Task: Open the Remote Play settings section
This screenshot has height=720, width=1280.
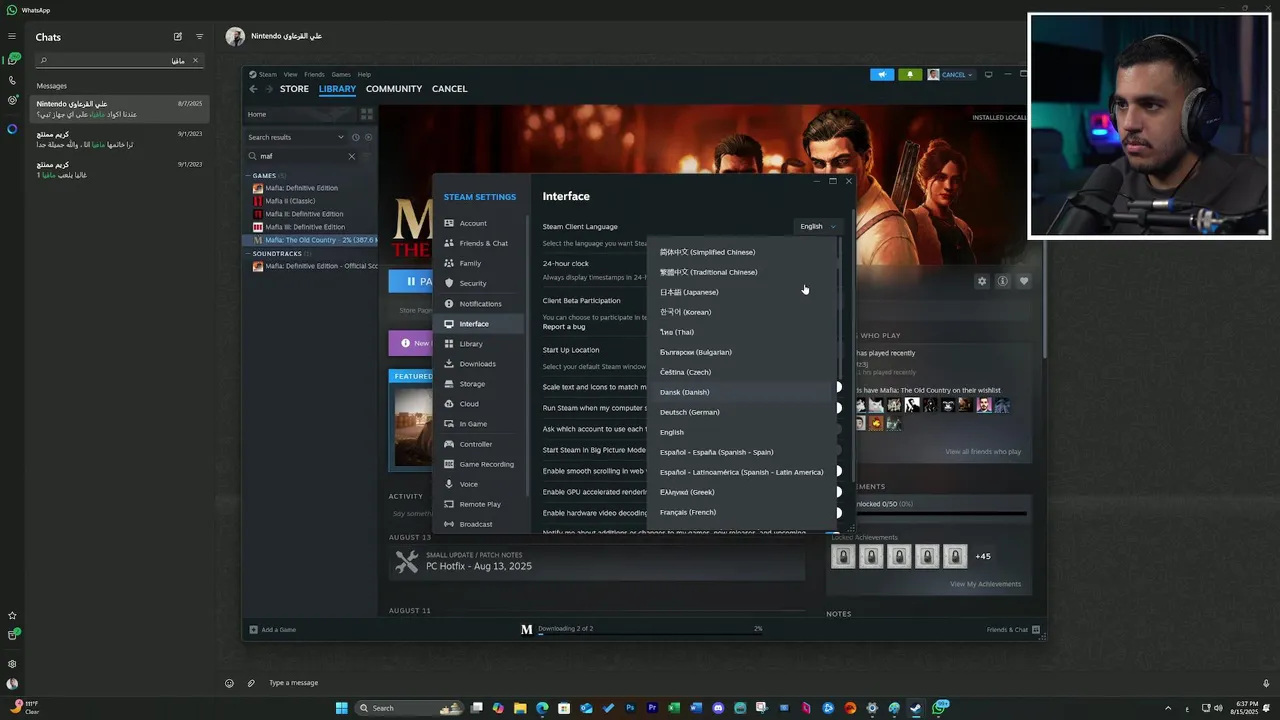Action: [x=480, y=503]
